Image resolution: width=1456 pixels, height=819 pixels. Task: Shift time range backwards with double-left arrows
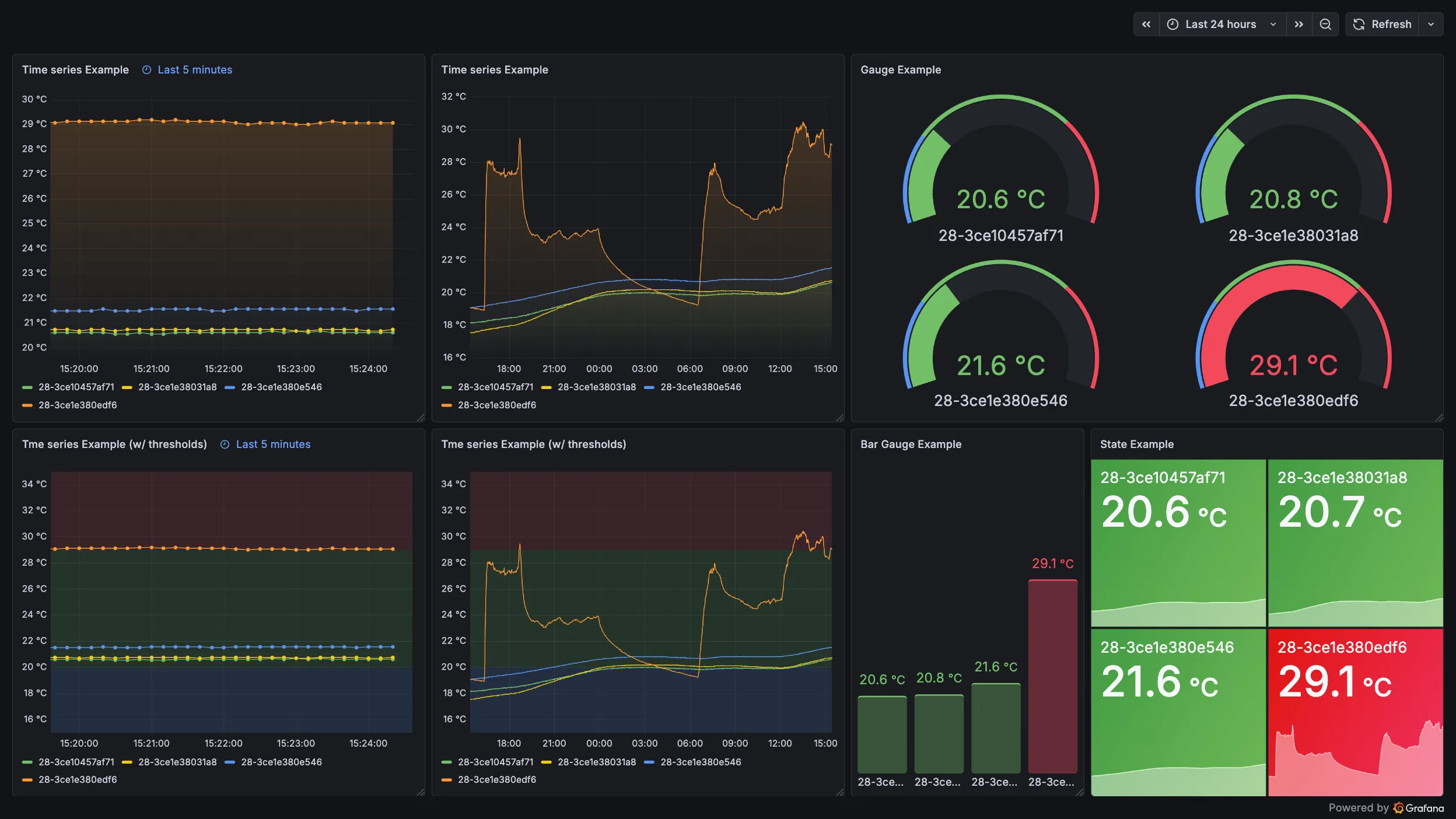(1146, 24)
